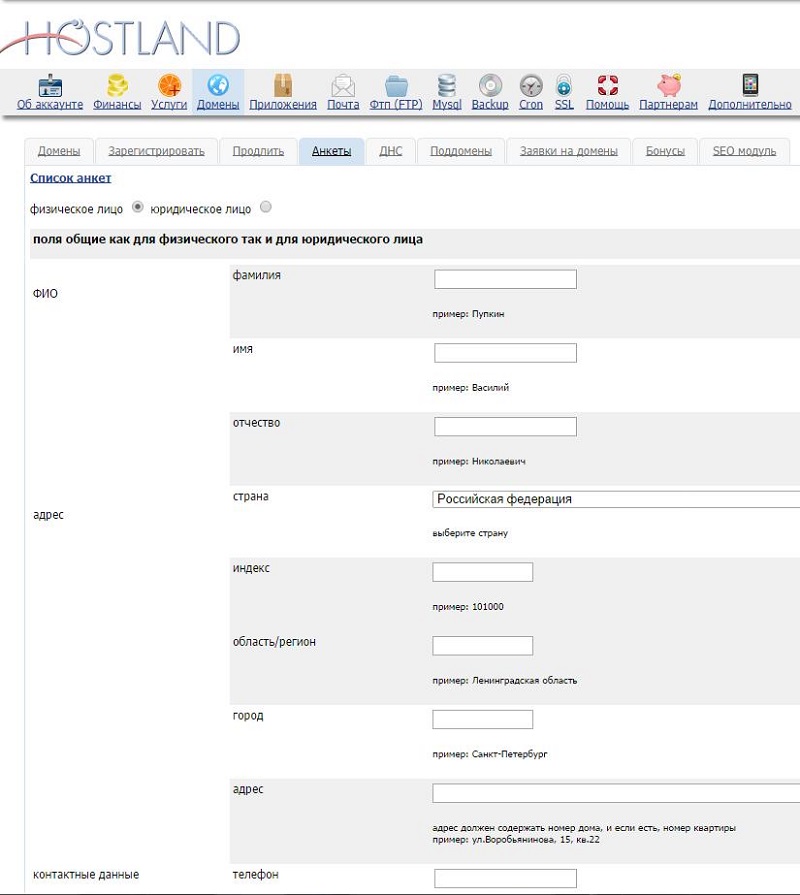Open the Фтп (FTP) folder icon

(x=396, y=86)
